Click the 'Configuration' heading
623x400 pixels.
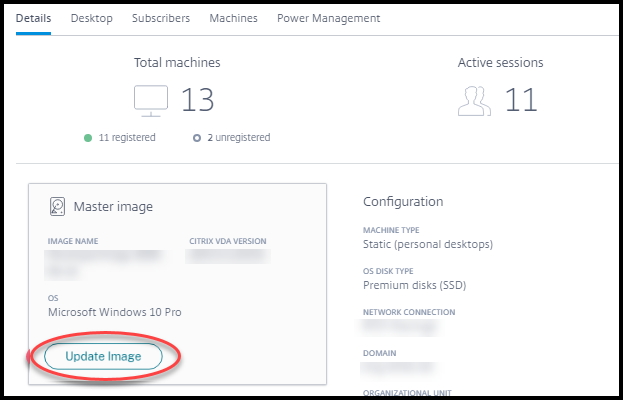click(x=403, y=202)
